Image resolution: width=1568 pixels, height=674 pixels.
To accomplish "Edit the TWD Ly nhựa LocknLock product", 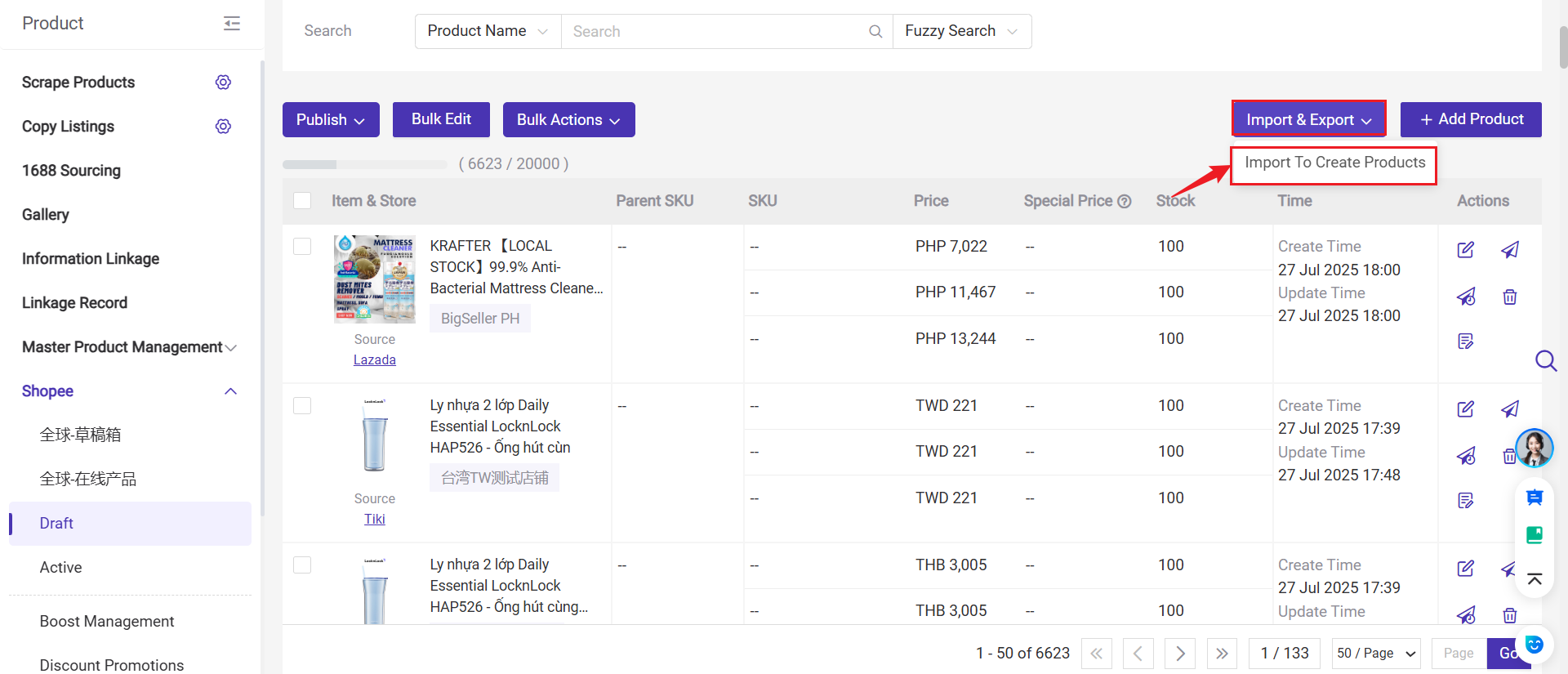I will click(1466, 409).
